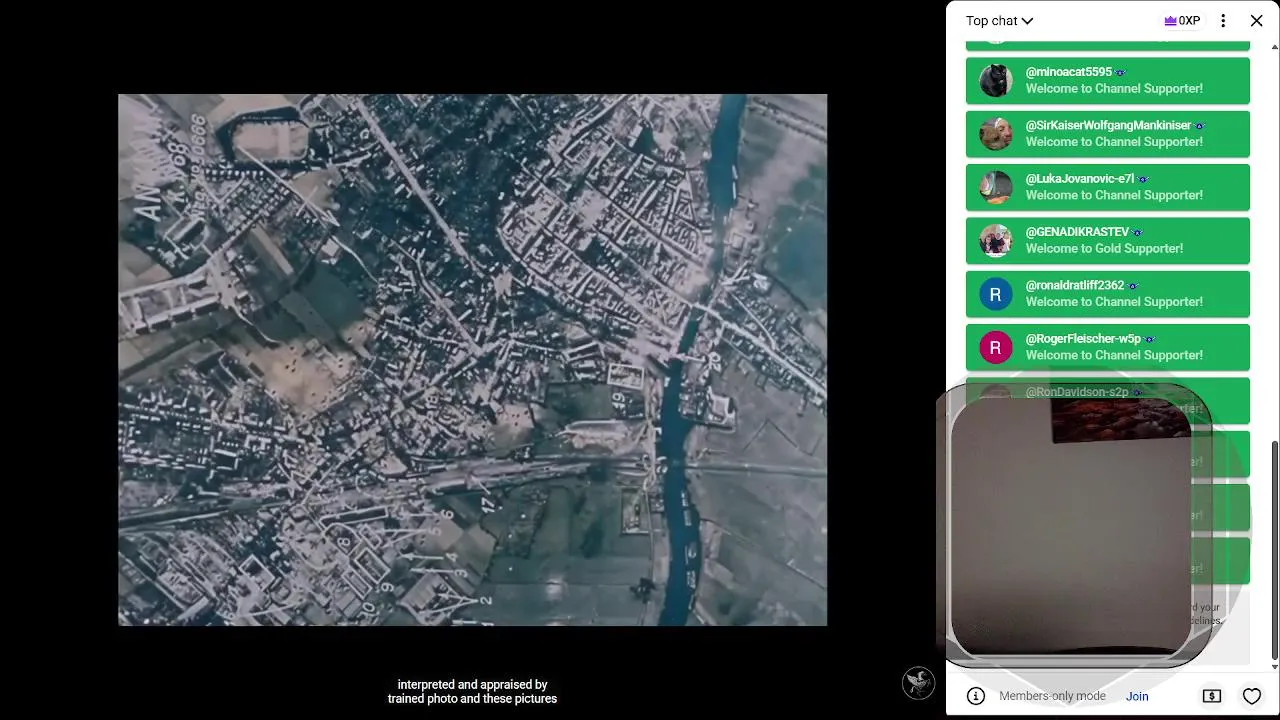Select username @LukaJovanovic-e7l
The image size is (1280, 720).
(x=1080, y=179)
